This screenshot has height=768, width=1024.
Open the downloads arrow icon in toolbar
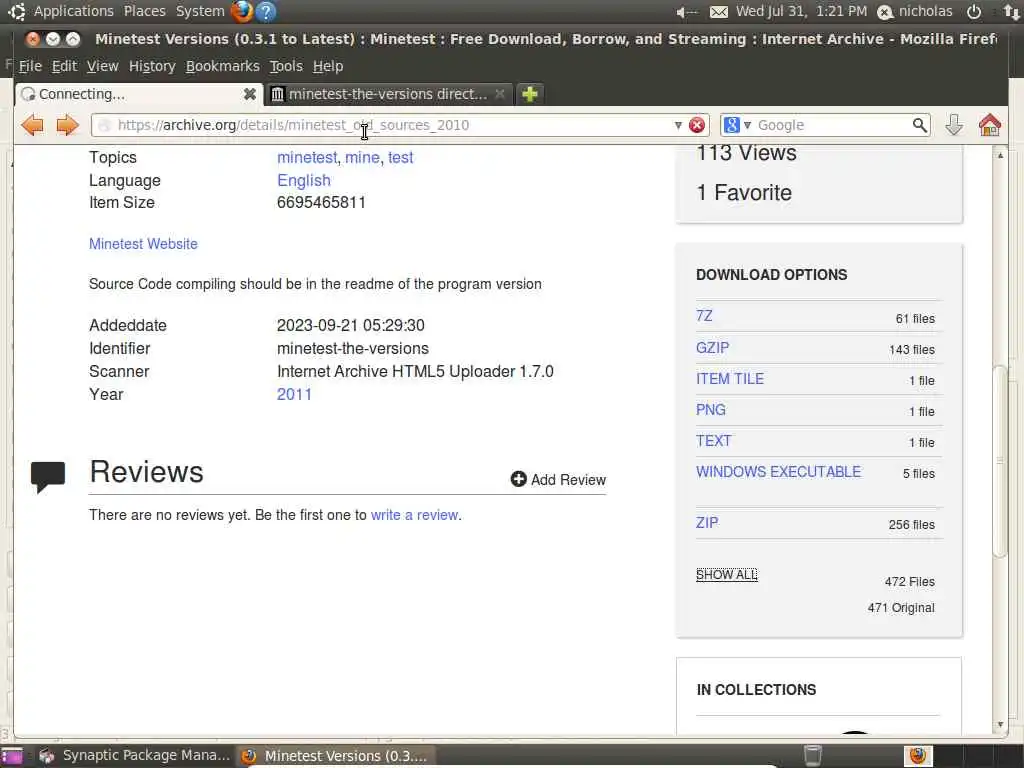[x=953, y=125]
